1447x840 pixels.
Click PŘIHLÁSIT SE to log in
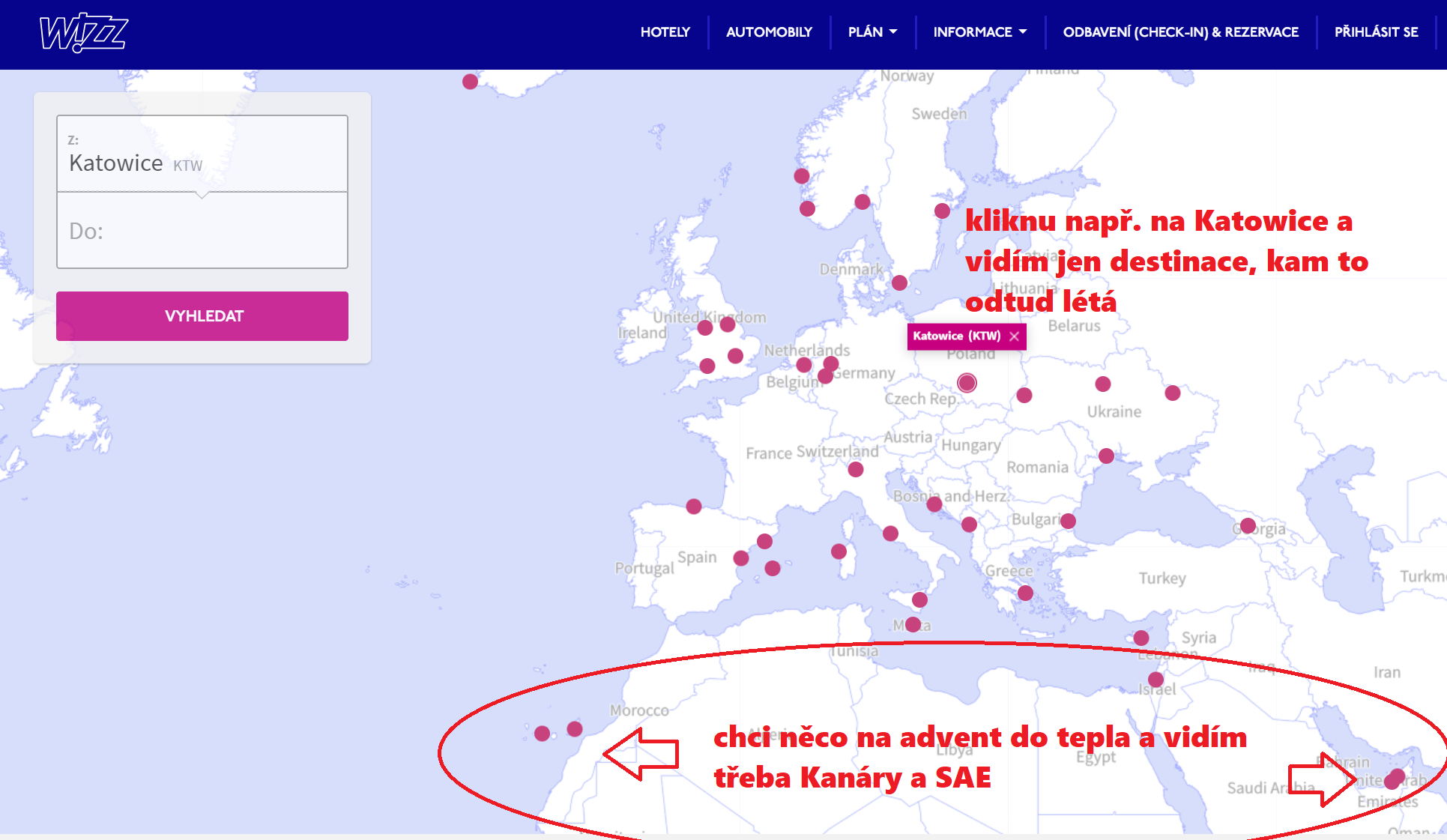[x=1376, y=32]
